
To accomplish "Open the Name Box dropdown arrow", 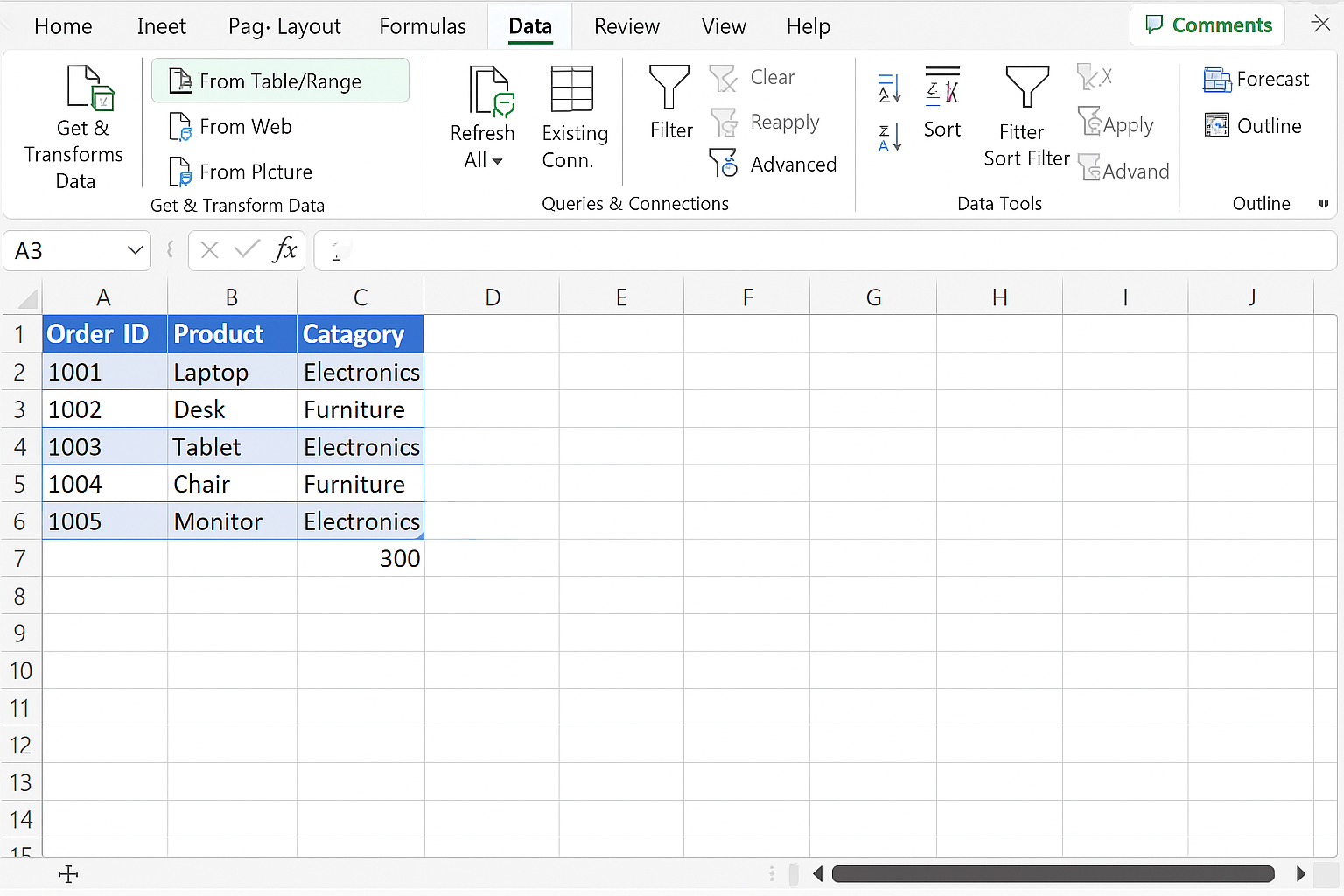I will pos(136,251).
